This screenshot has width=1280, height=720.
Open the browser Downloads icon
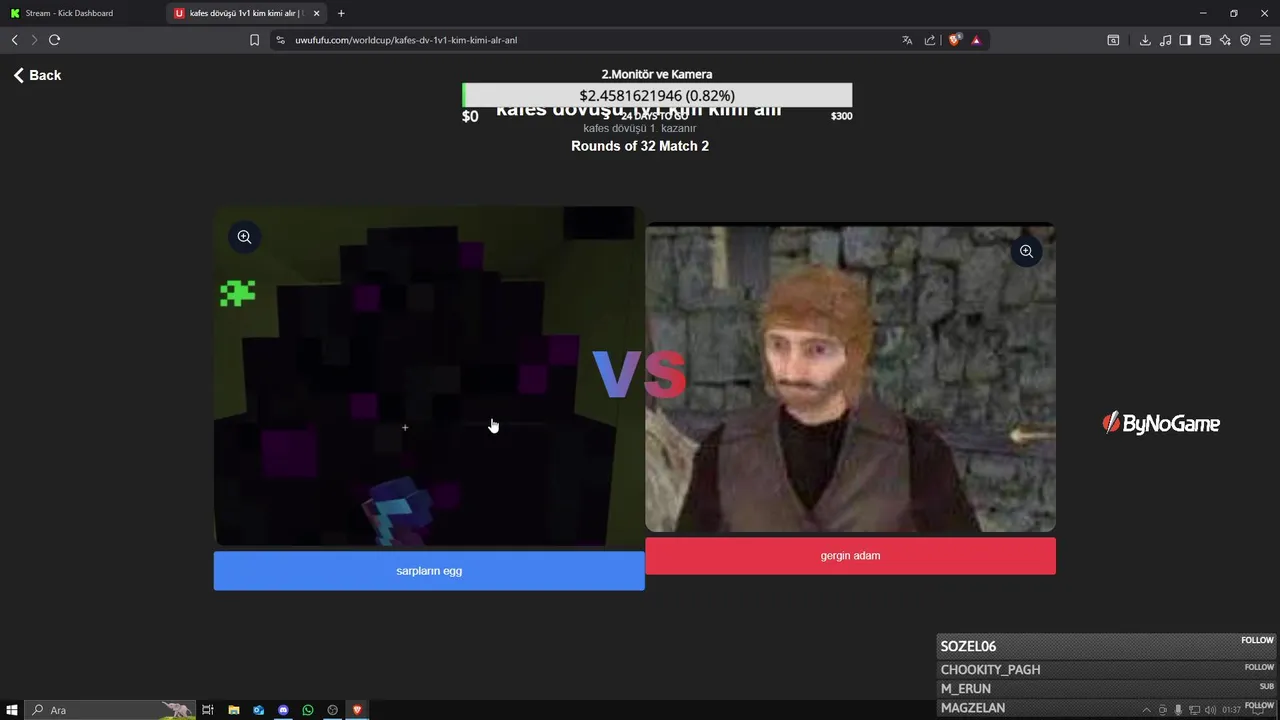(1145, 40)
